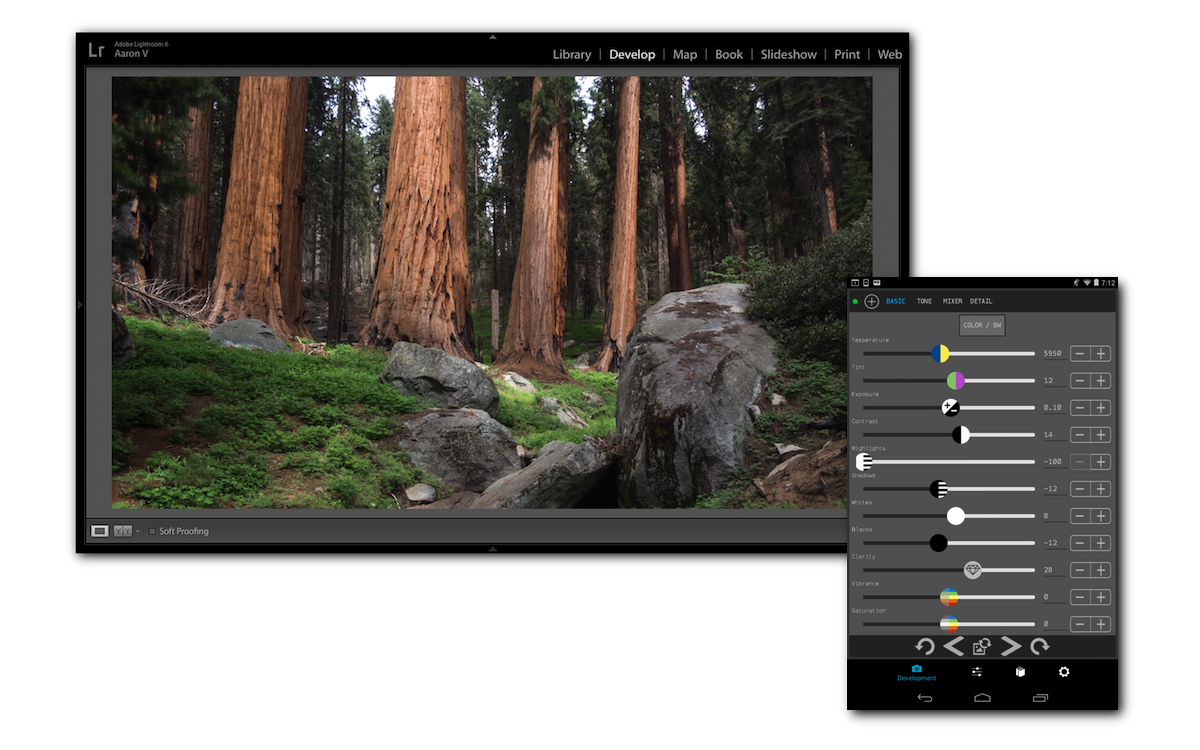Open the before/after view options dropdown arrow
The height and width of the screenshot is (750, 1200).
138,531
